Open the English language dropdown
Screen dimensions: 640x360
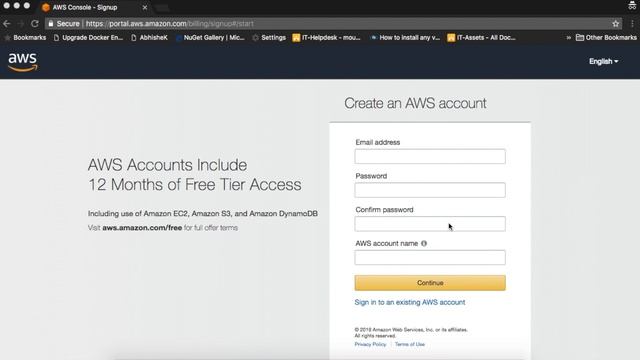point(603,61)
